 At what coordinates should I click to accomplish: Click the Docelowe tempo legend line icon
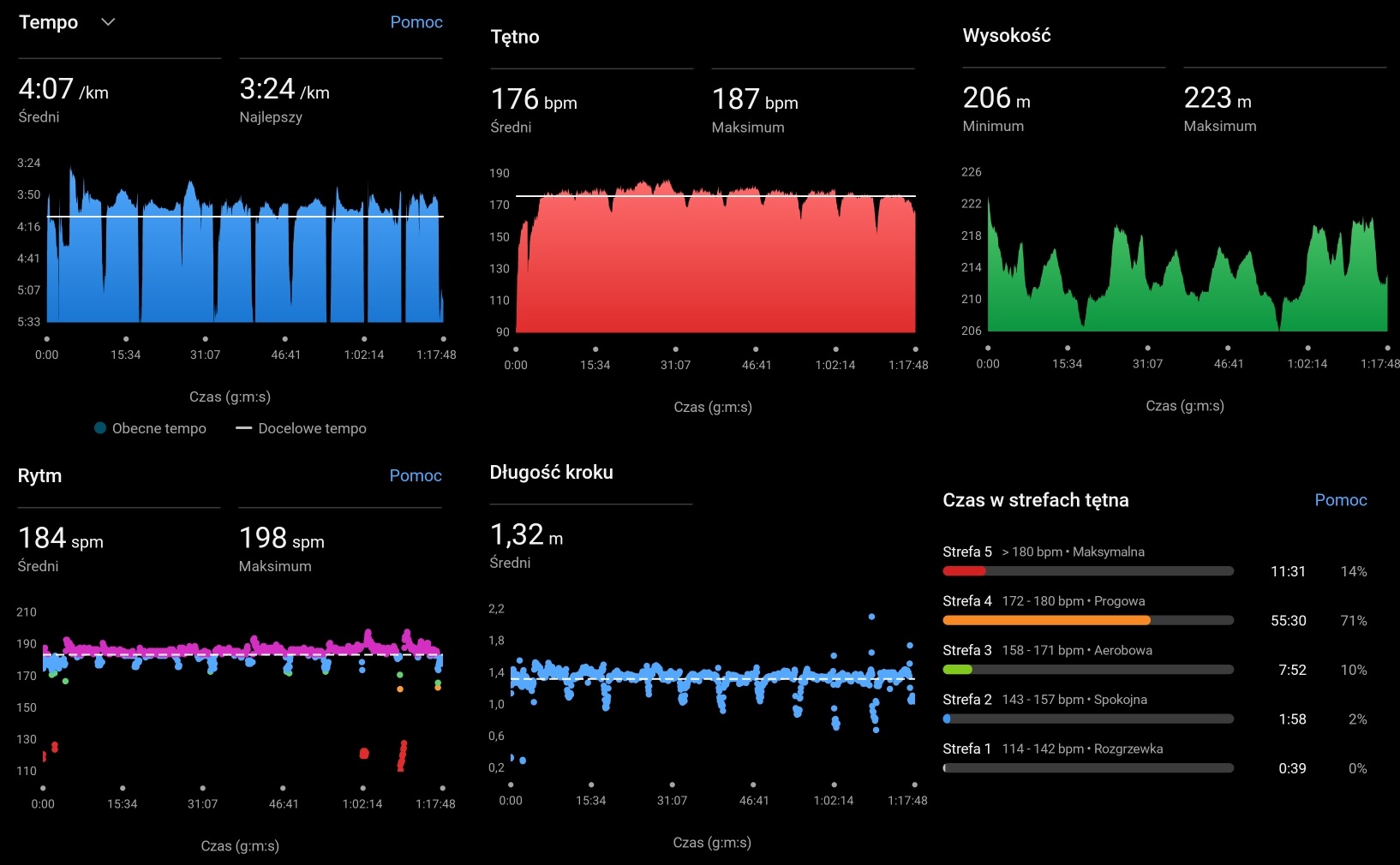click(243, 428)
